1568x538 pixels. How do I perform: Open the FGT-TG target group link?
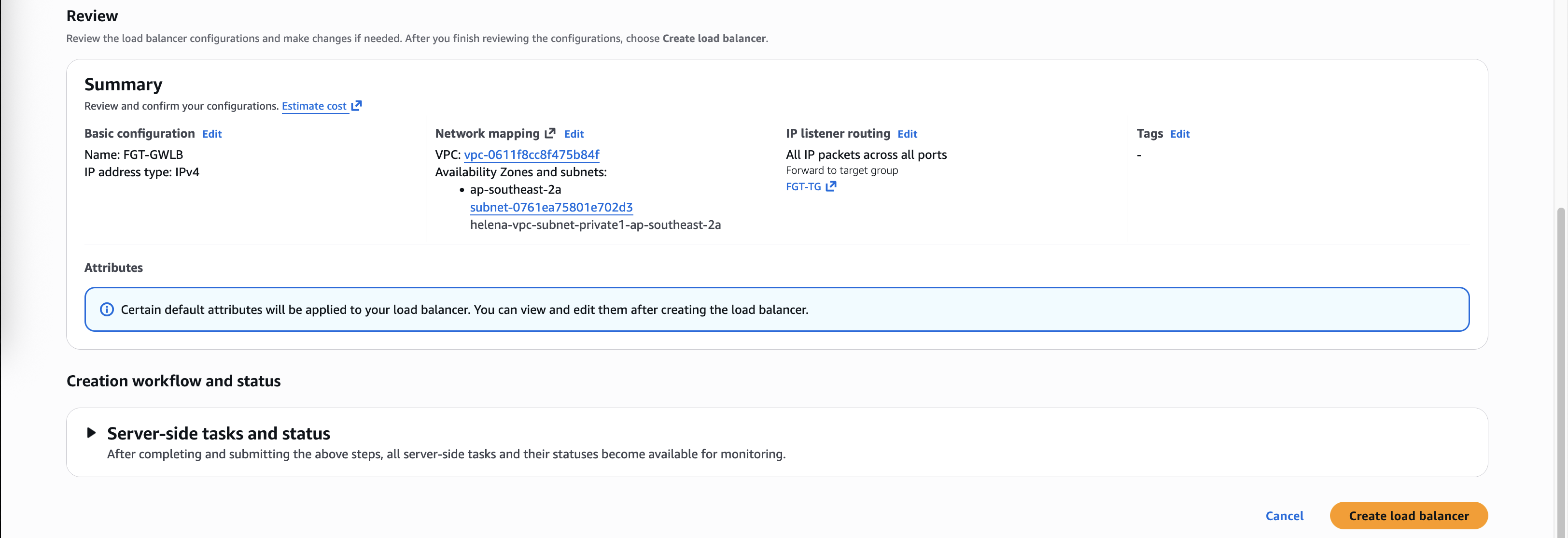point(803,187)
